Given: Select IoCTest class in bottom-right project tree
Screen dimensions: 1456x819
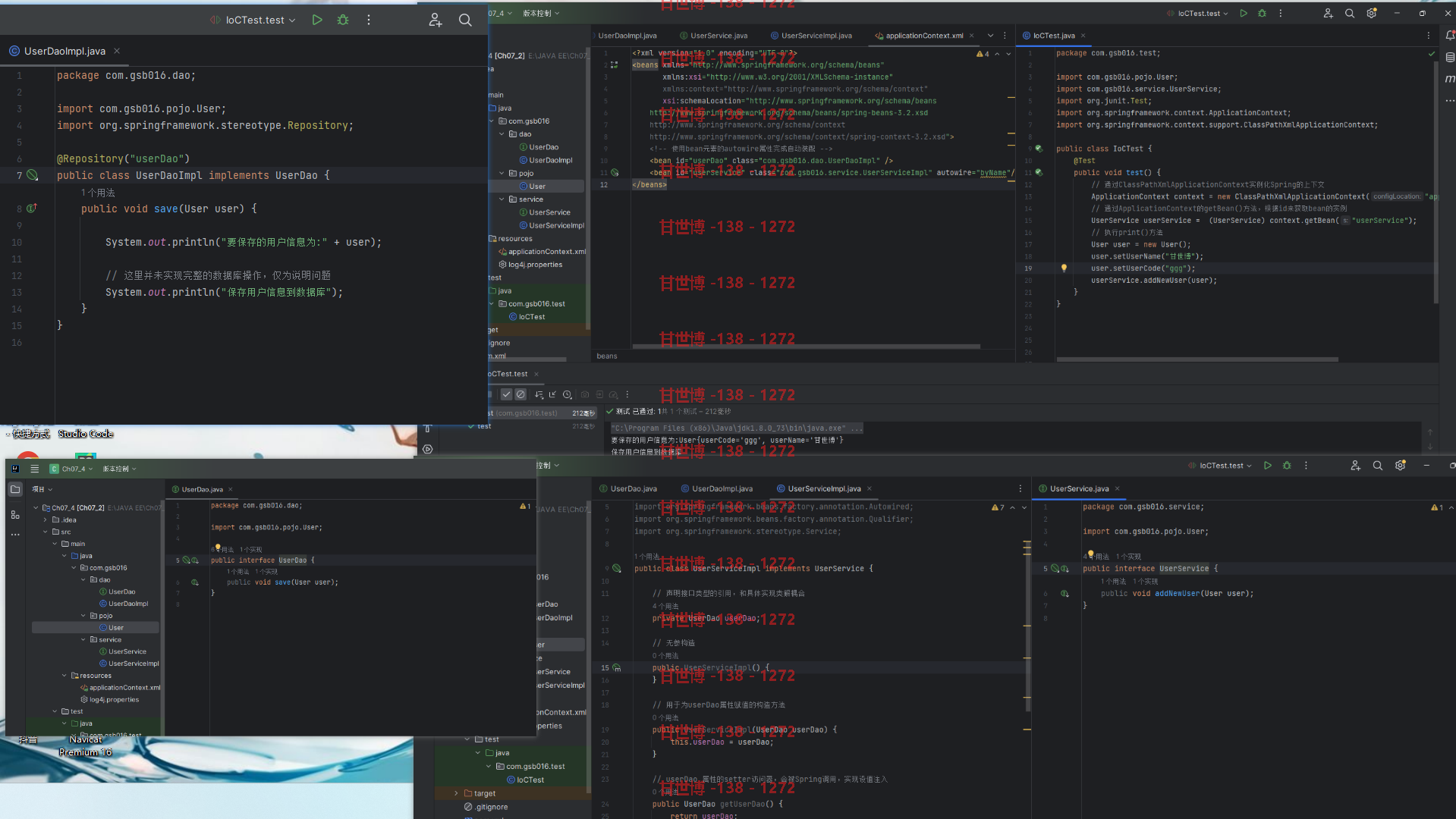Looking at the screenshot, I should [x=526, y=780].
